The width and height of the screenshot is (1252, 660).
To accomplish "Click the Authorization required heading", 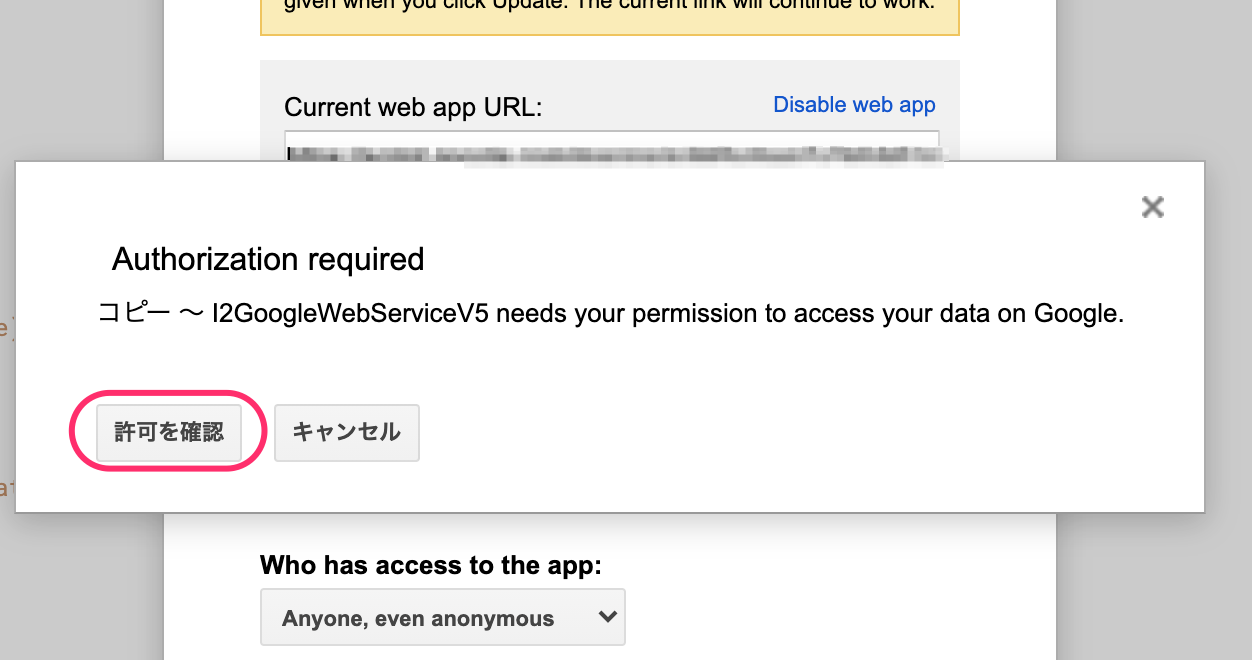I will (x=268, y=260).
